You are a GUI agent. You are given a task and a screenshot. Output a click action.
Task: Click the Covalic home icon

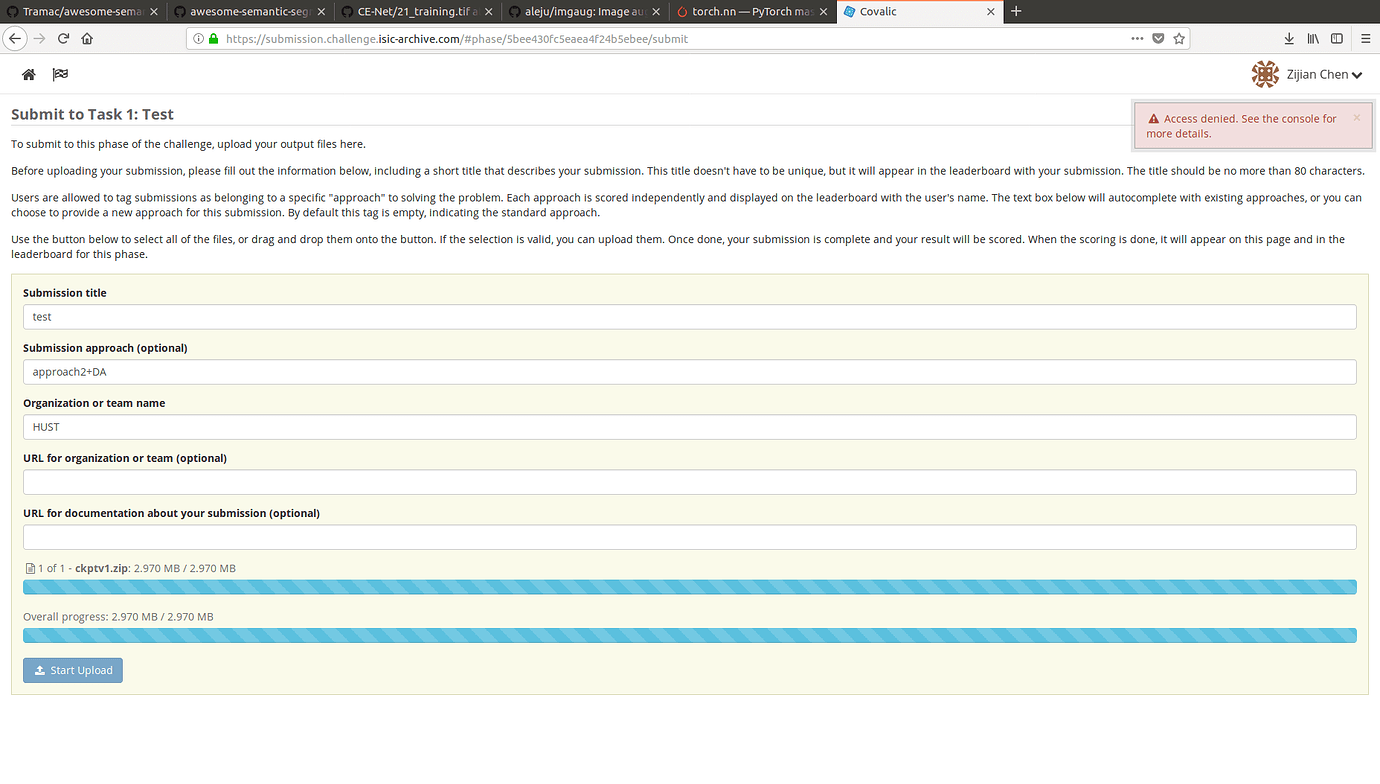point(29,75)
